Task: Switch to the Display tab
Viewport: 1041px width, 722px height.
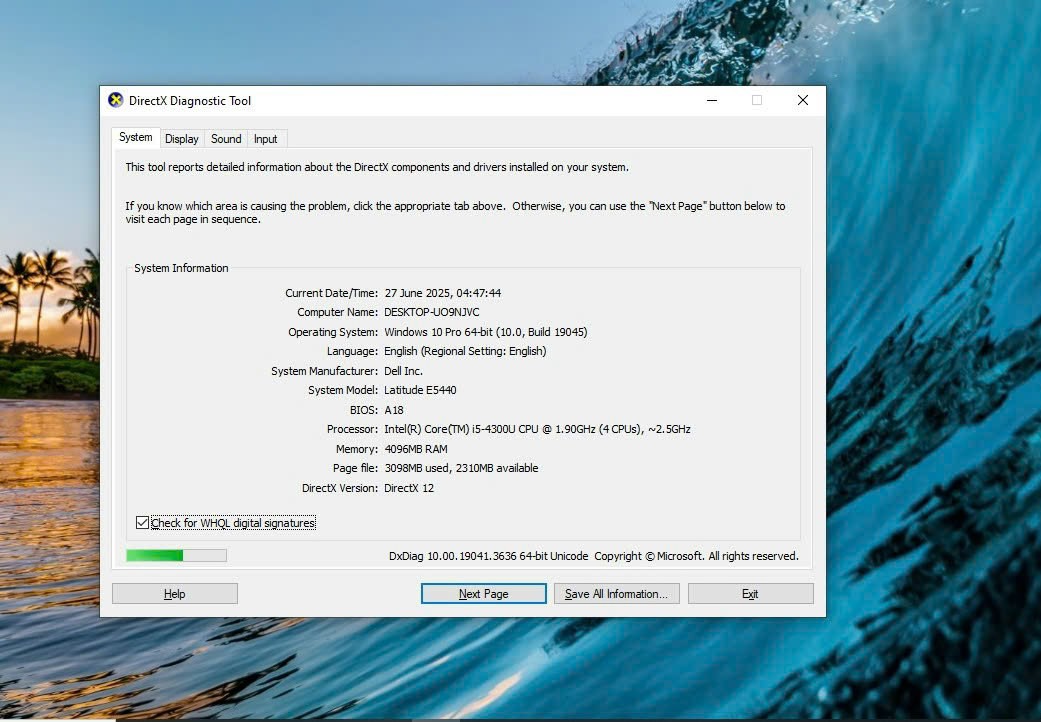Action: pos(182,139)
